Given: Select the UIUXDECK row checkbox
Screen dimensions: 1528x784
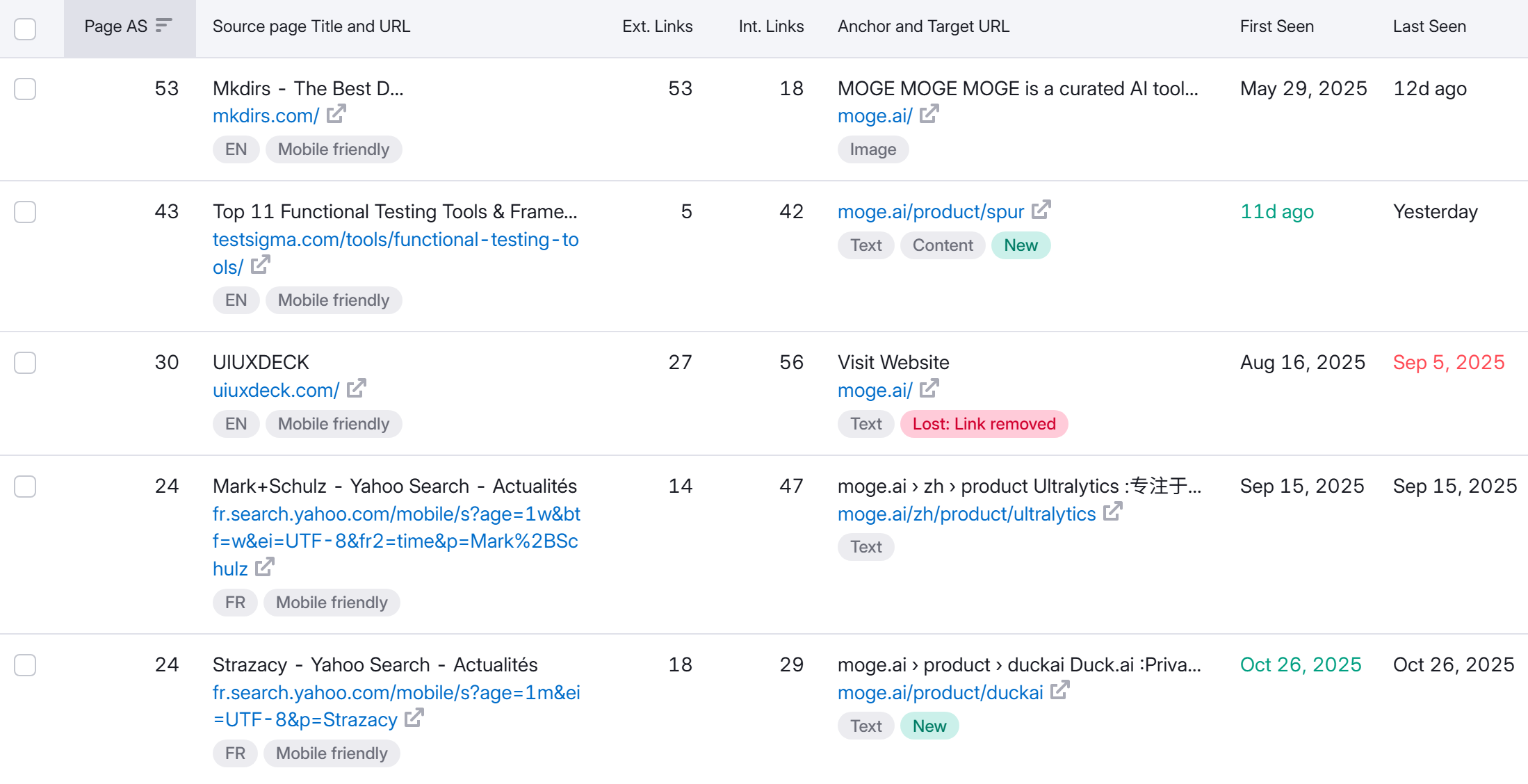Looking at the screenshot, I should coord(25,363).
